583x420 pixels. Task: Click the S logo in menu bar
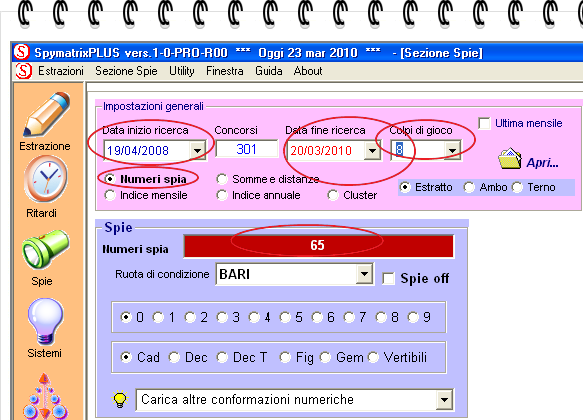tap(23, 71)
